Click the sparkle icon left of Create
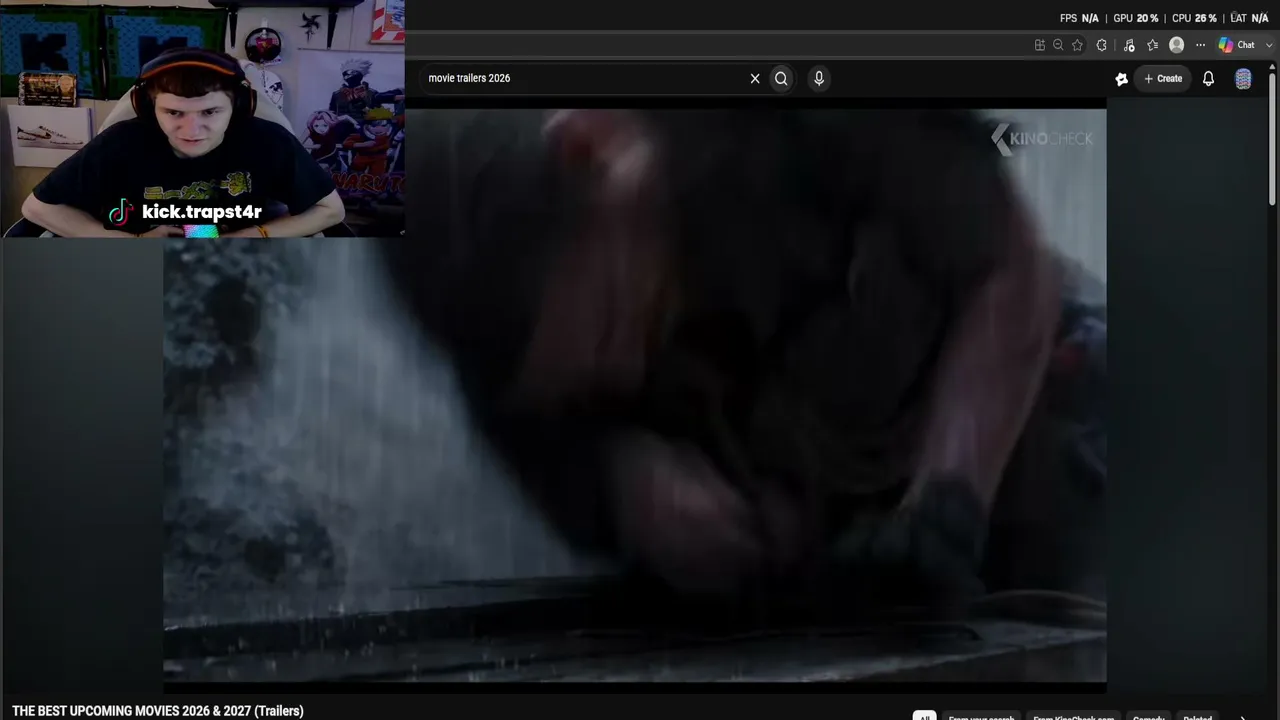1280x720 pixels. [x=1121, y=79]
